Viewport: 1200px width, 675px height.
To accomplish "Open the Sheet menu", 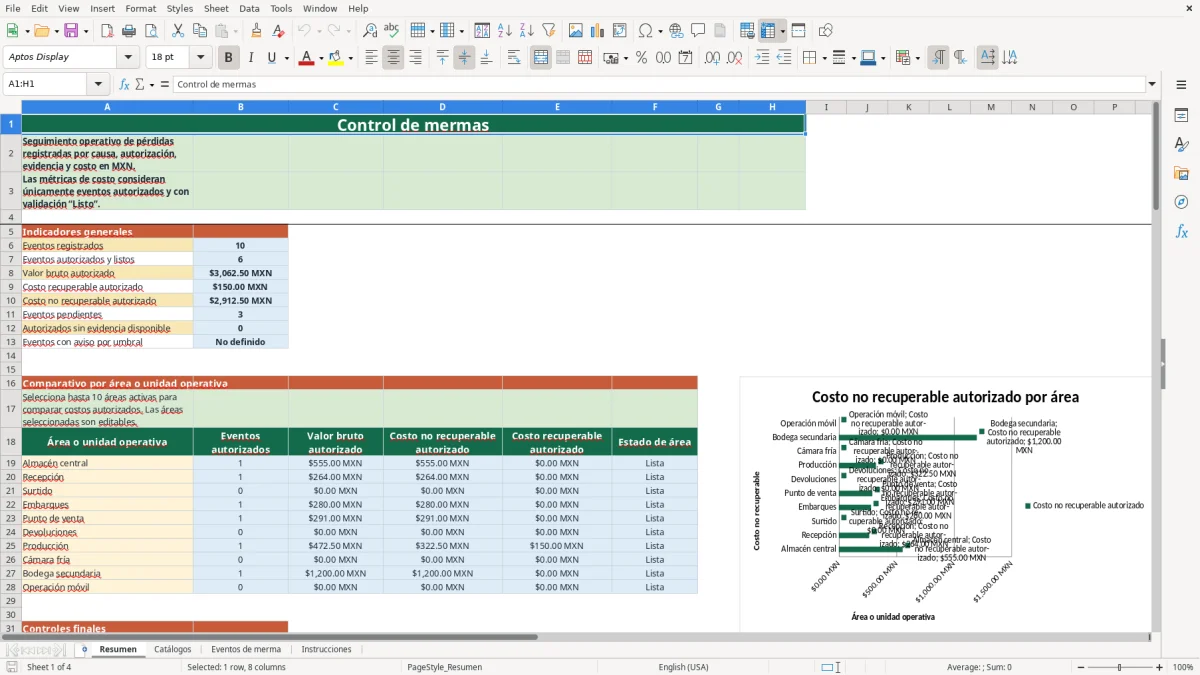I will coord(216,8).
